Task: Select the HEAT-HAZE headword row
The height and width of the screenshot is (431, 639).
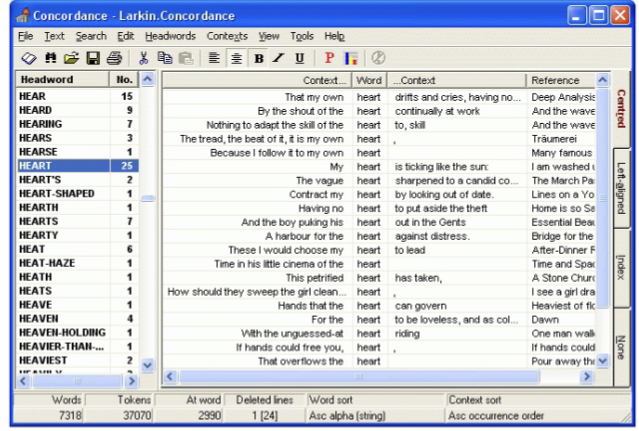Action: [77, 263]
